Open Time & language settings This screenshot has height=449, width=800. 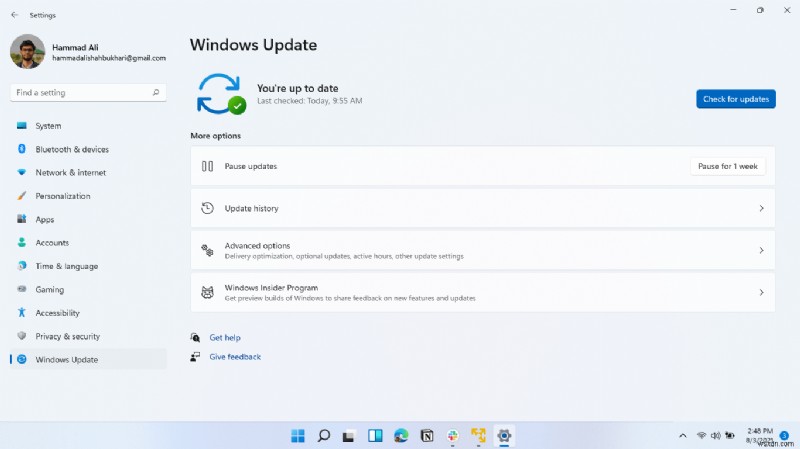click(x=88, y=266)
